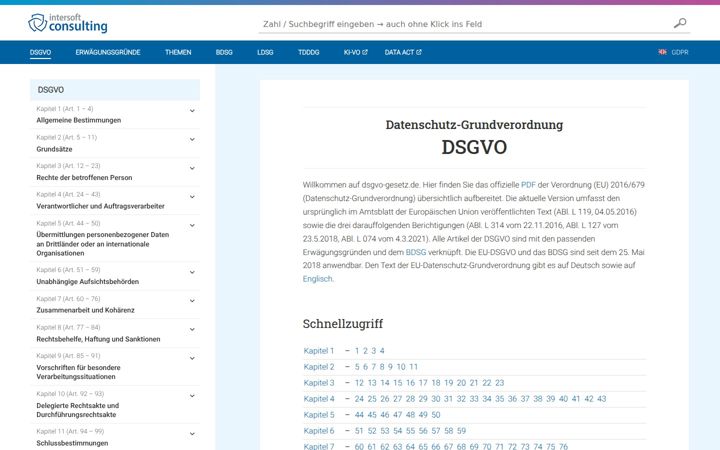Open the DSGVO menu tab
Screen dimensions: 720x450
click(x=40, y=52)
